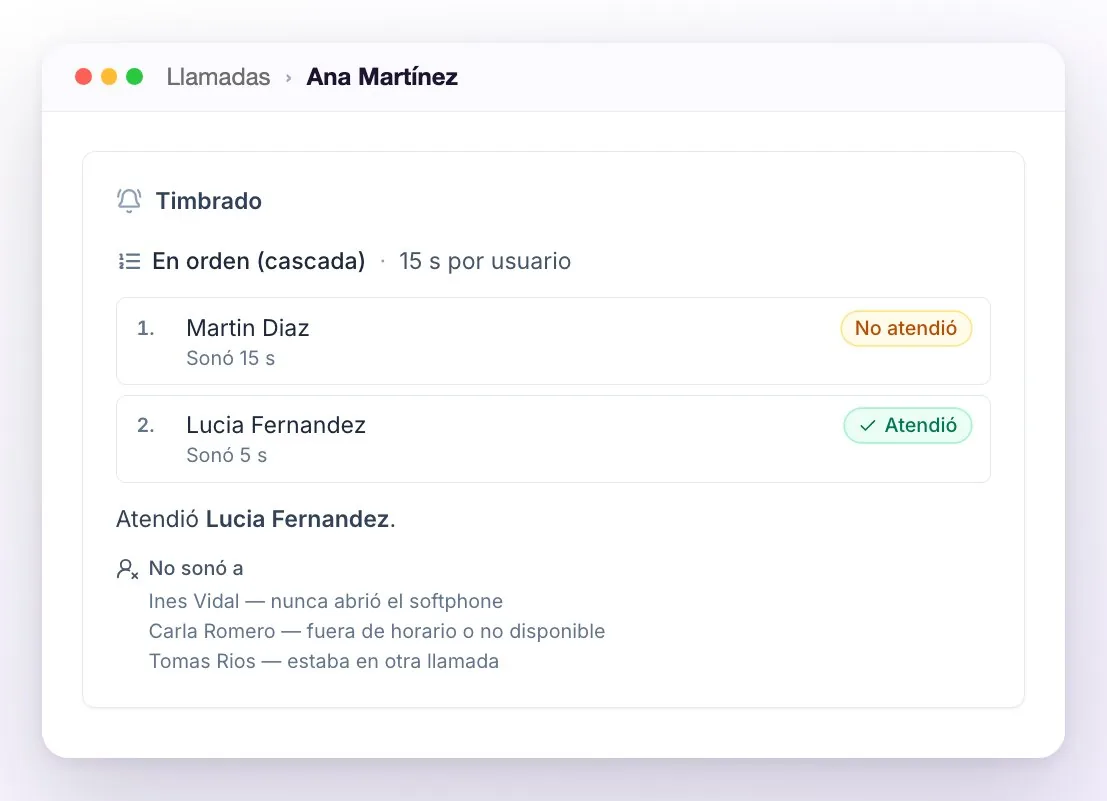This screenshot has height=801, width=1107.
Task: Click the 15 s por usuario text
Action: [485, 261]
